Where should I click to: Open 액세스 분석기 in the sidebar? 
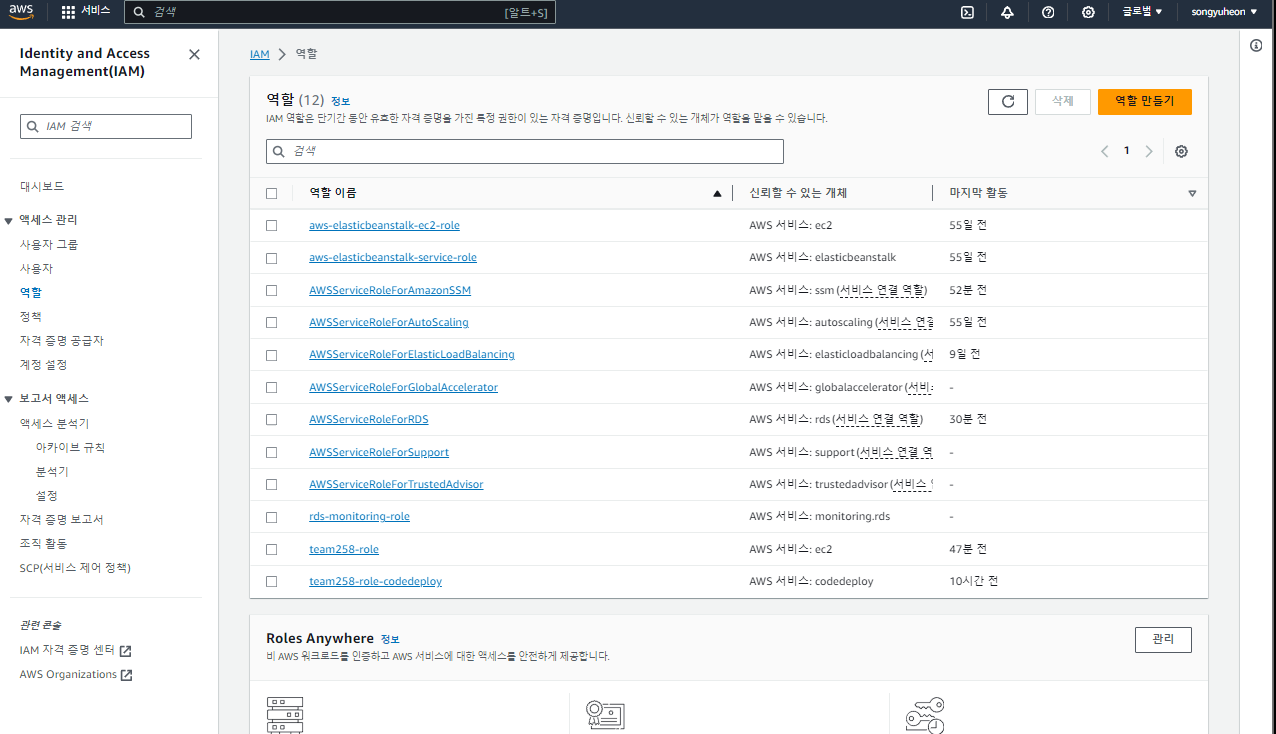[55, 423]
